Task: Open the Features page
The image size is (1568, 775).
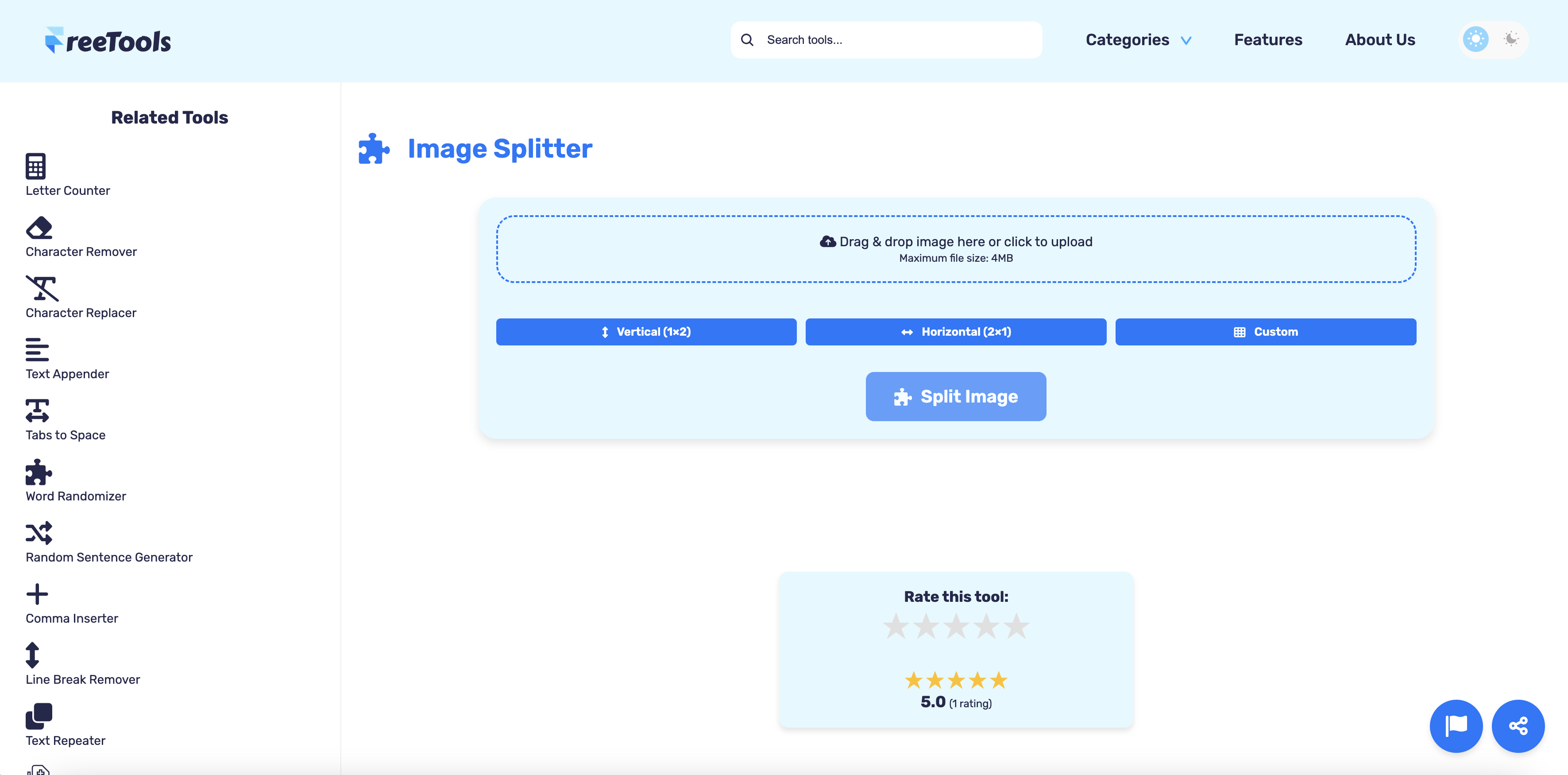Action: (x=1268, y=39)
